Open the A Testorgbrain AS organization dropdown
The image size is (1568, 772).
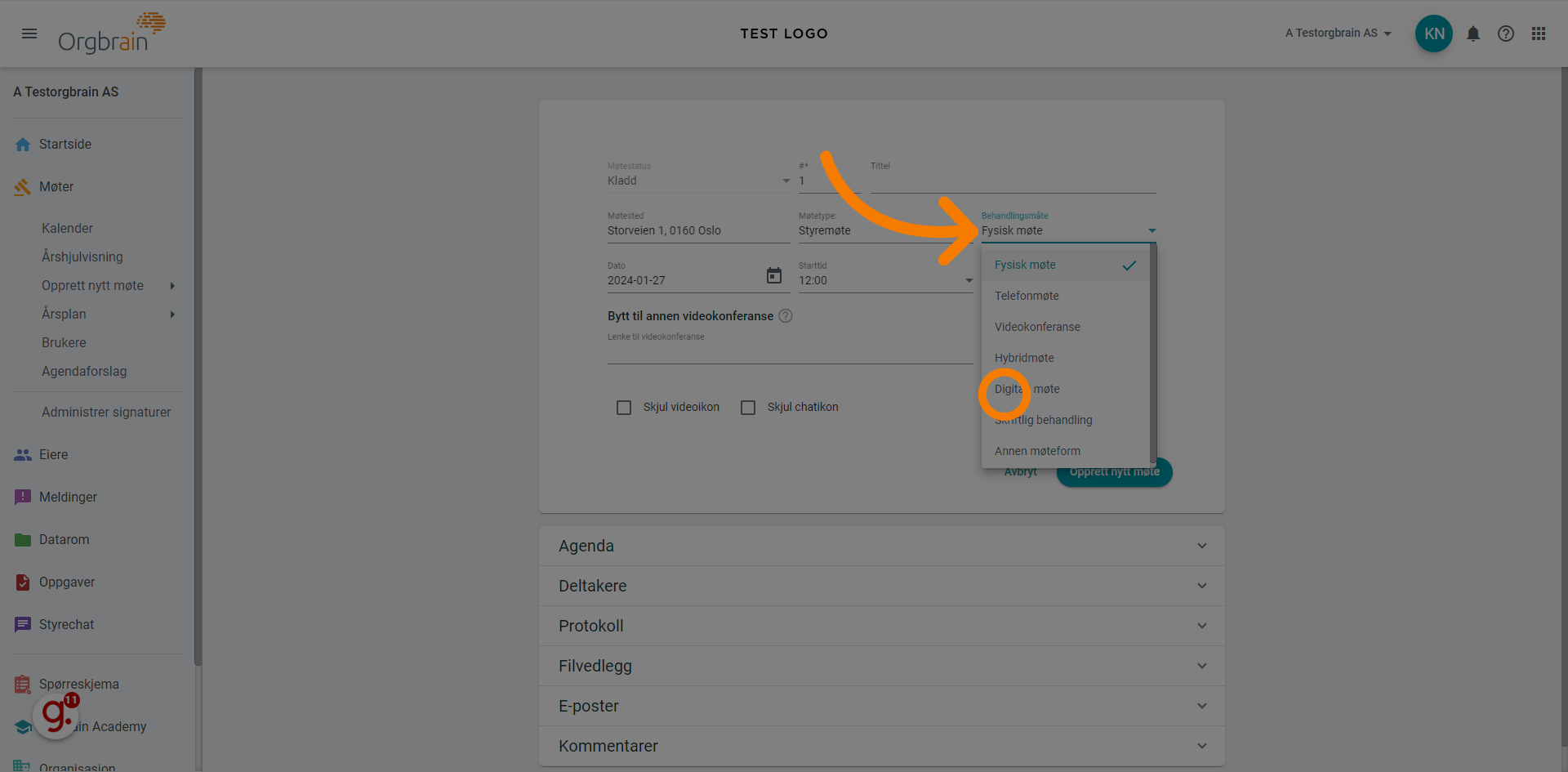pyautogui.click(x=1338, y=33)
